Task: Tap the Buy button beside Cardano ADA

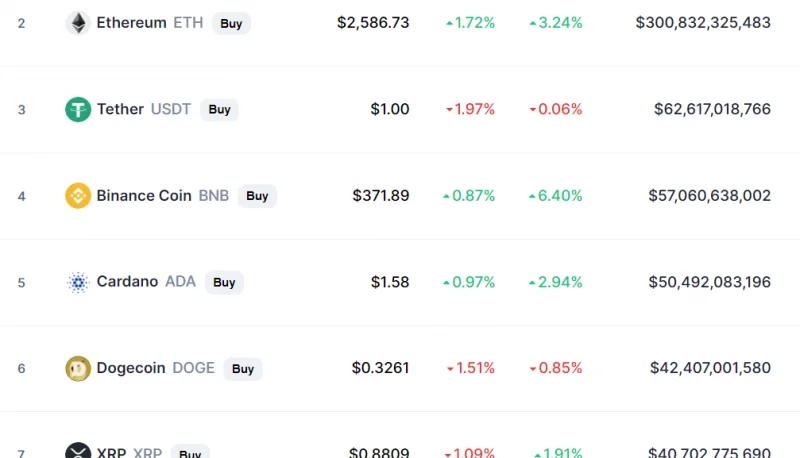Action: click(x=224, y=283)
